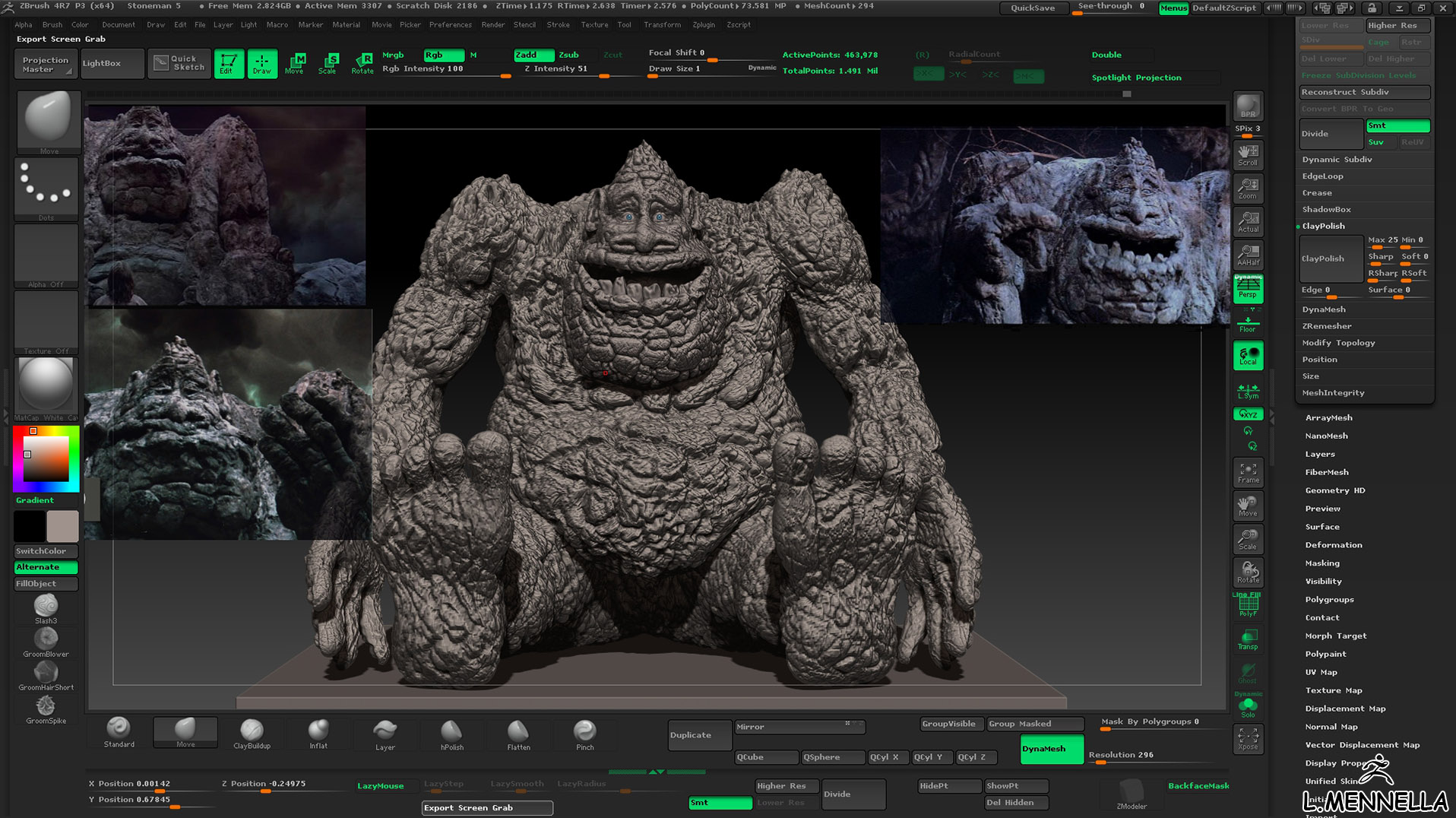
Task: Select the Pinch brush
Action: click(585, 733)
